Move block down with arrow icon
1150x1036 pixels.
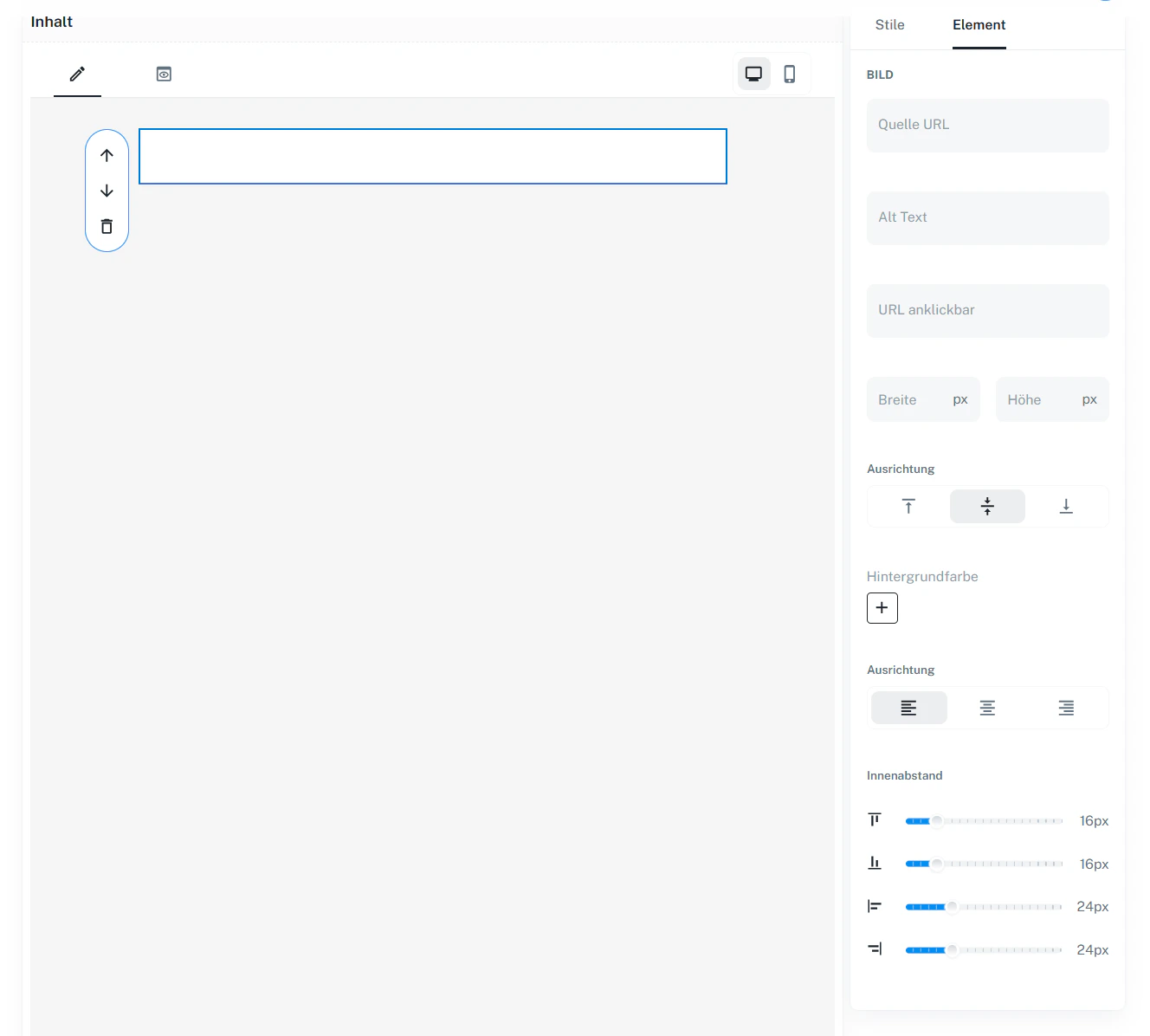[107, 191]
